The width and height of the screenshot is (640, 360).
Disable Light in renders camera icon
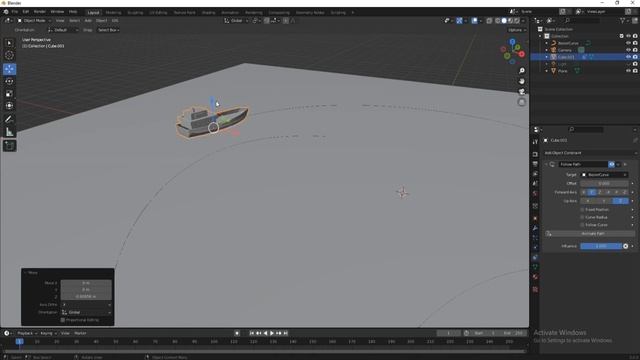pos(635,64)
